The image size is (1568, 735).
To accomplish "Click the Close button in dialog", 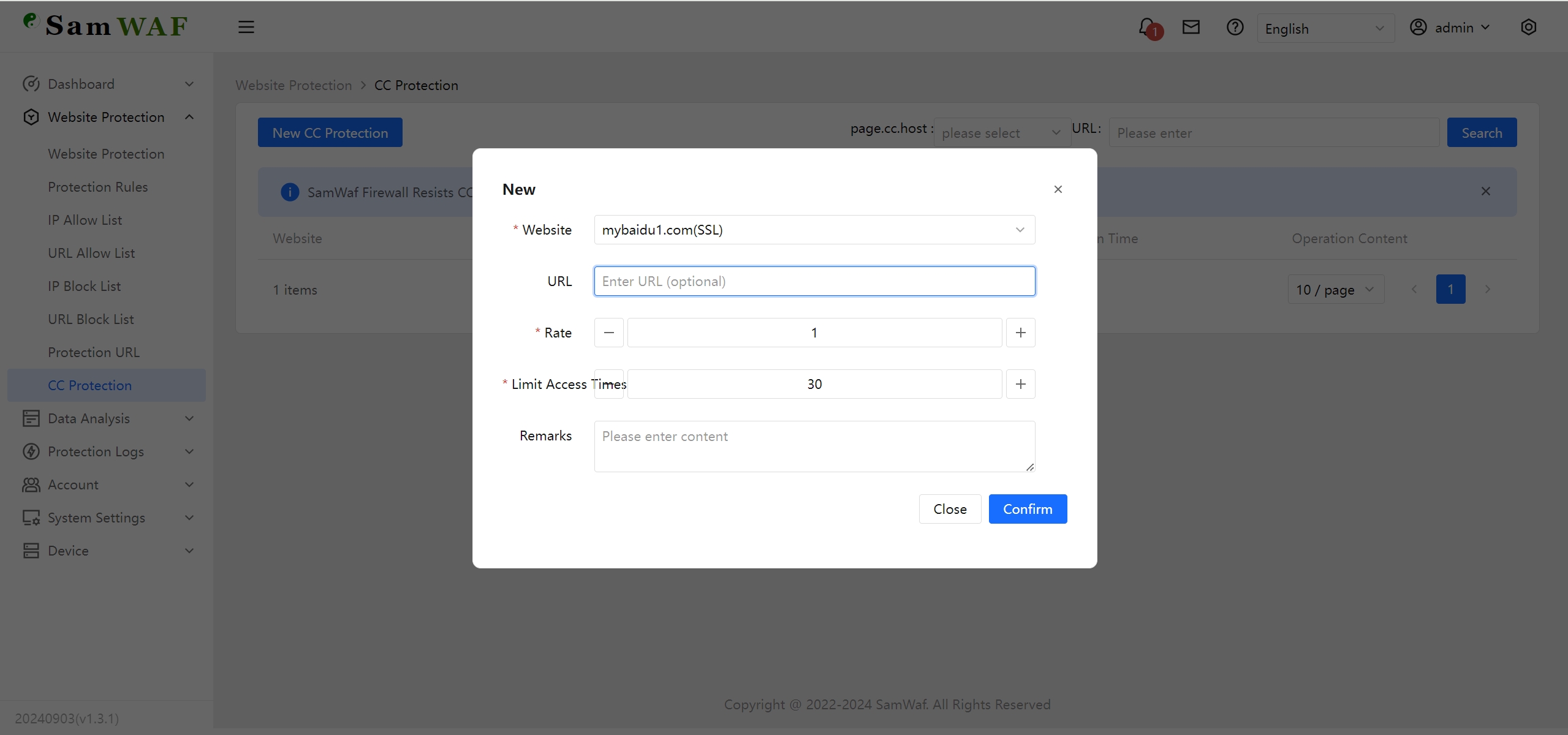I will [949, 509].
